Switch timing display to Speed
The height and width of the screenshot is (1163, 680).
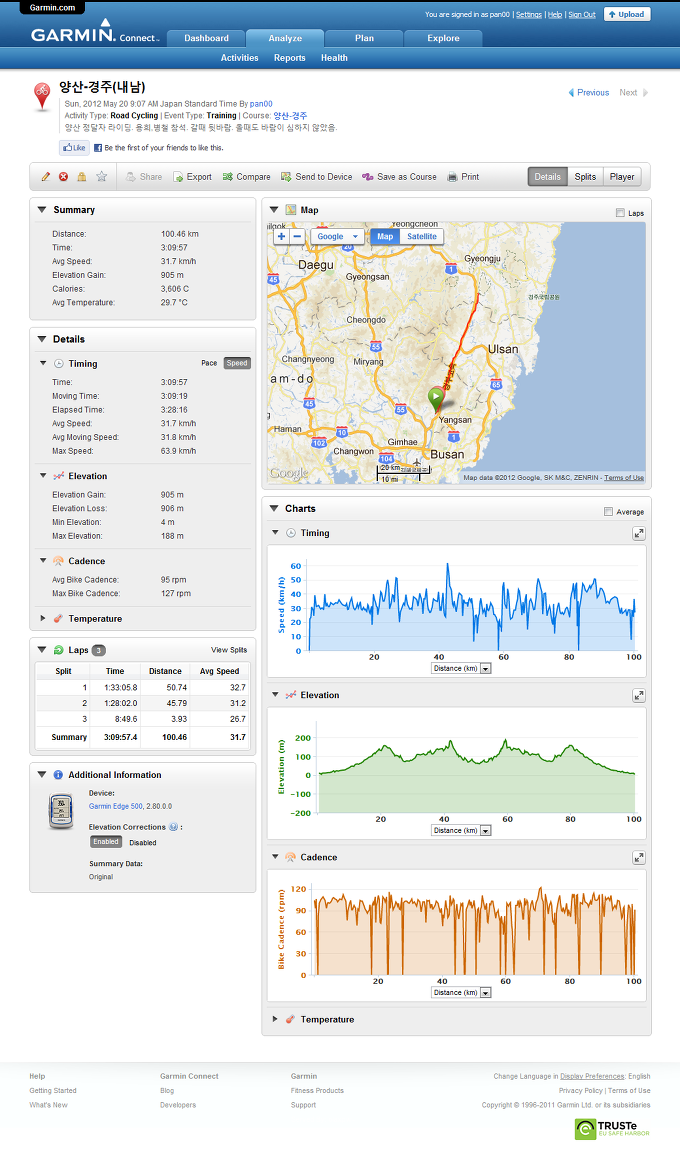[x=237, y=363]
